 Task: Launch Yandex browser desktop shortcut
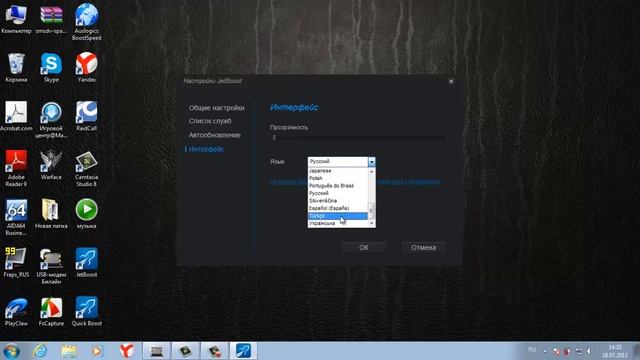click(x=87, y=67)
